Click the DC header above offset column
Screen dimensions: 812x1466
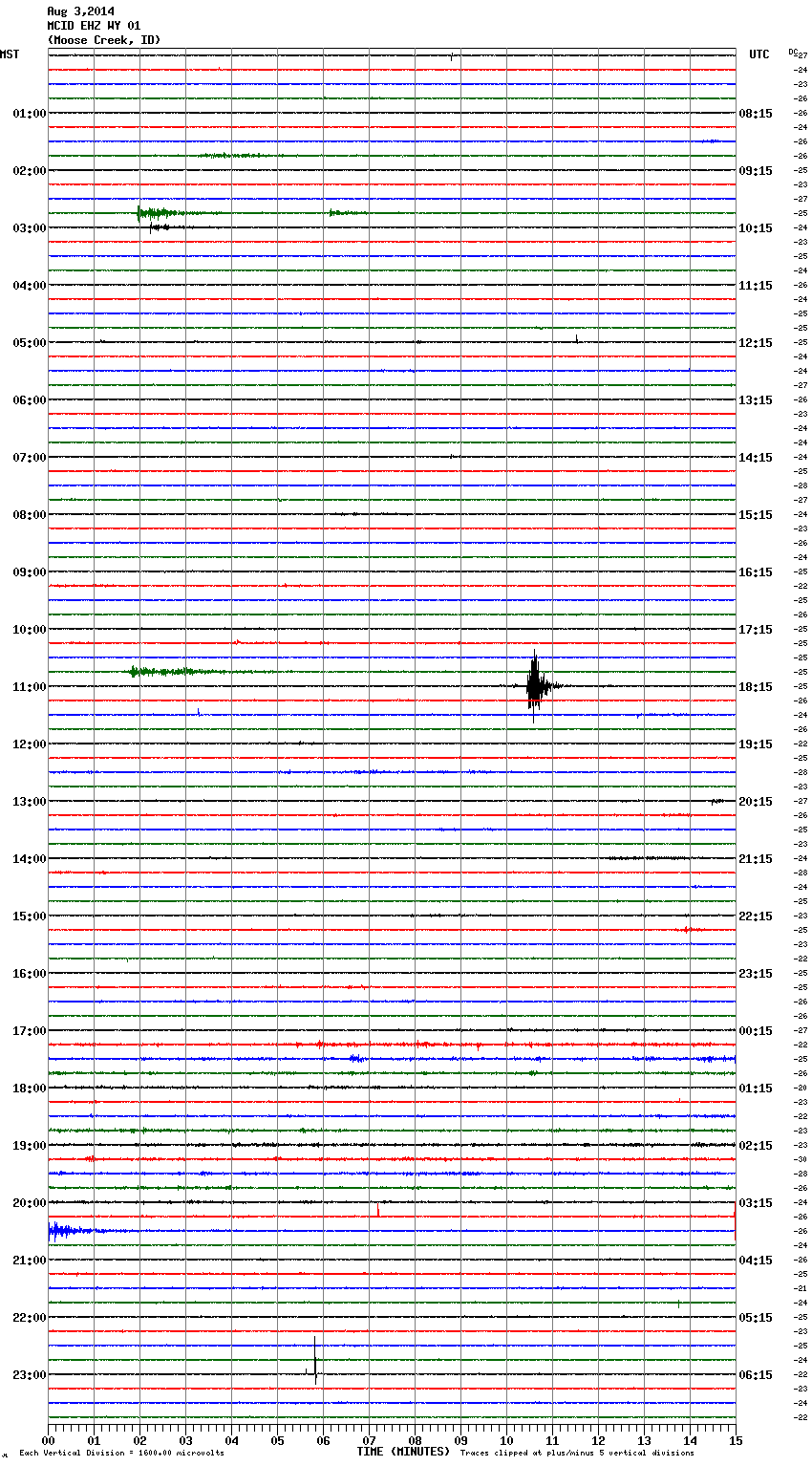[x=793, y=52]
